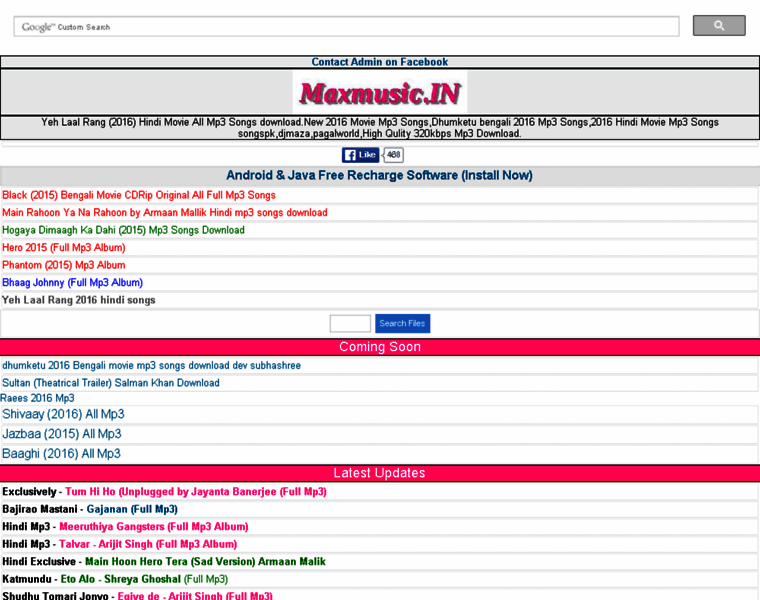Open Hero 2015 Full Mp3 Album

(63, 248)
